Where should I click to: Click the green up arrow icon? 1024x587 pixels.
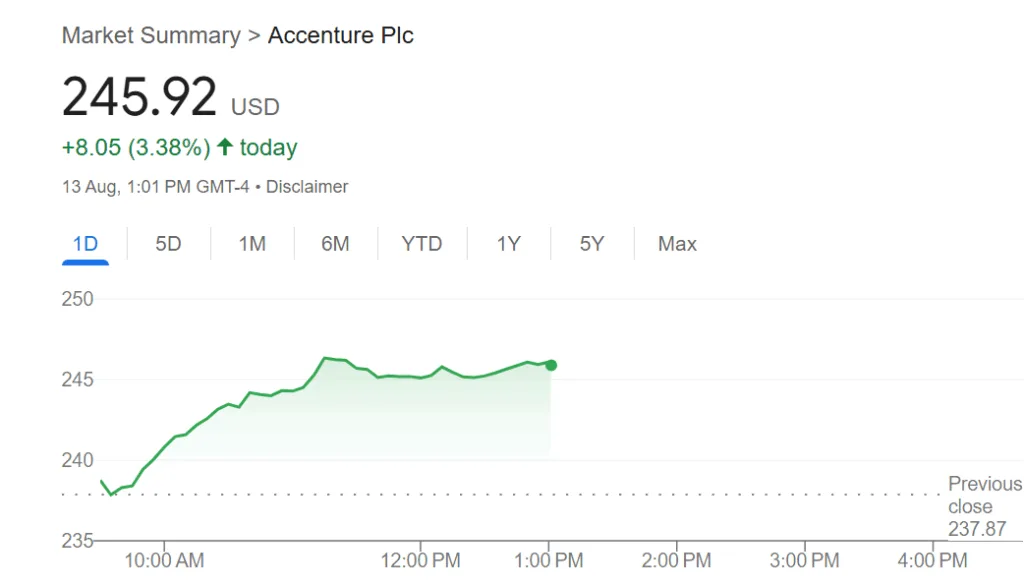[225, 147]
